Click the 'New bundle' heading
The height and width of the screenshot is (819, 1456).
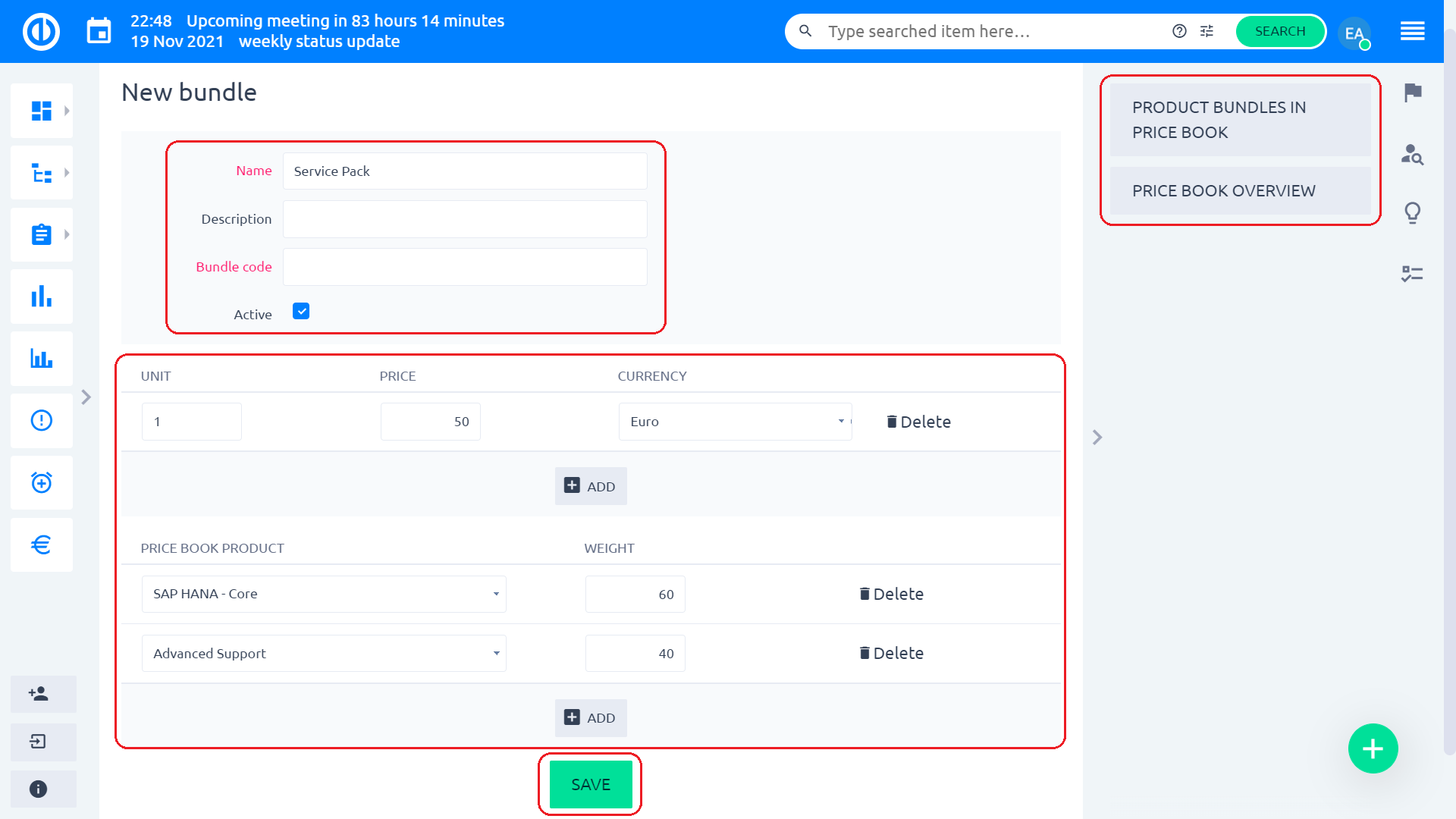click(189, 93)
